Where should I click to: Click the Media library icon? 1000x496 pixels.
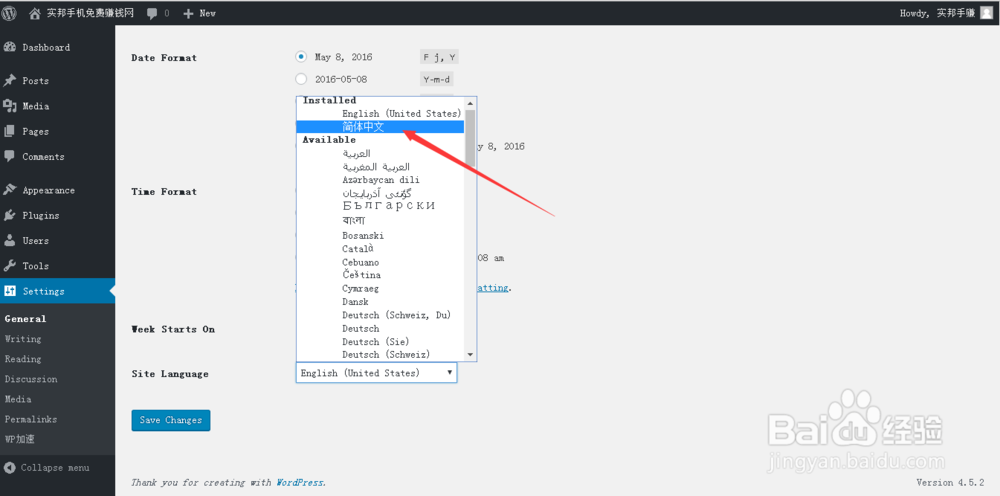click(10, 106)
